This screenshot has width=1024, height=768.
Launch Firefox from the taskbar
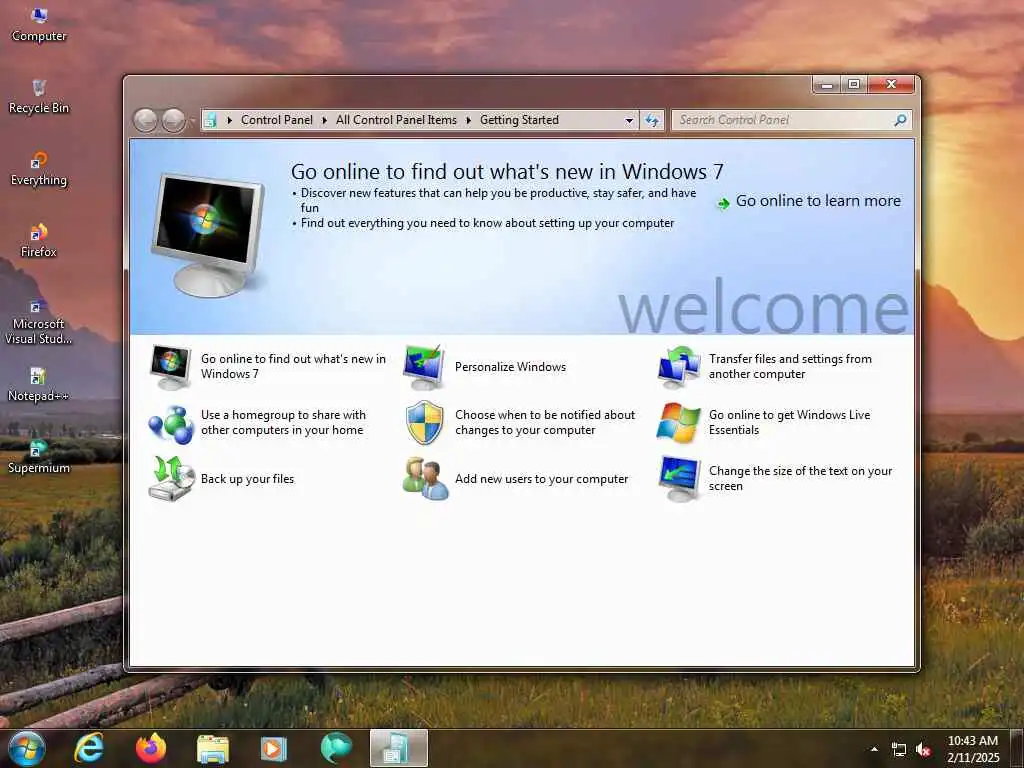pos(151,748)
